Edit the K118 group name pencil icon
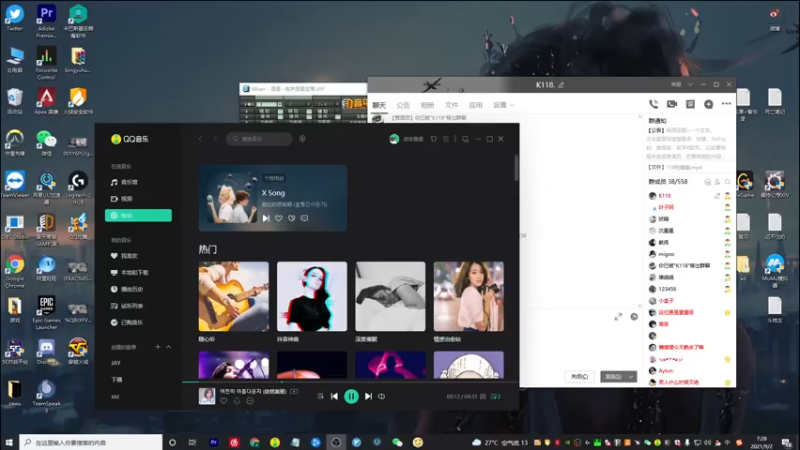The width and height of the screenshot is (800, 450). pos(561,85)
